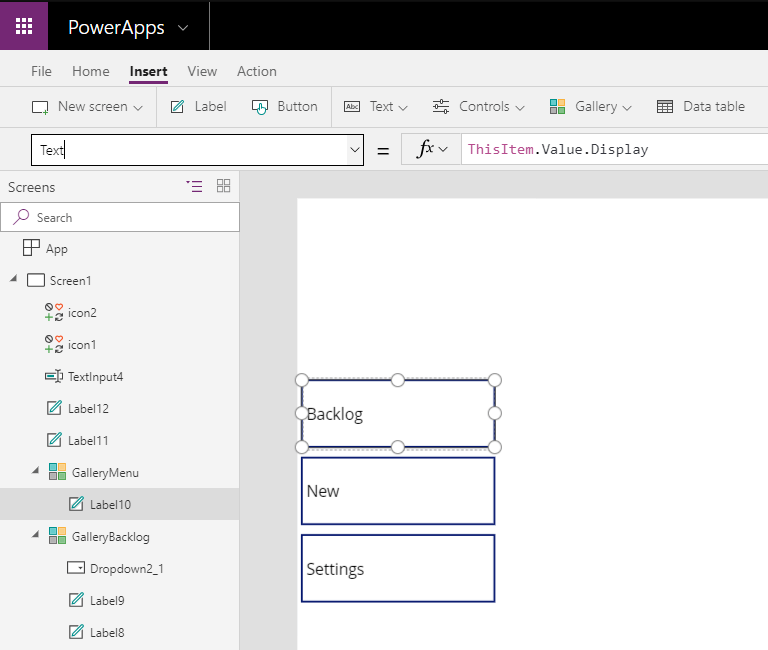Switch to the Action tab
The image size is (768, 650).
tap(257, 72)
